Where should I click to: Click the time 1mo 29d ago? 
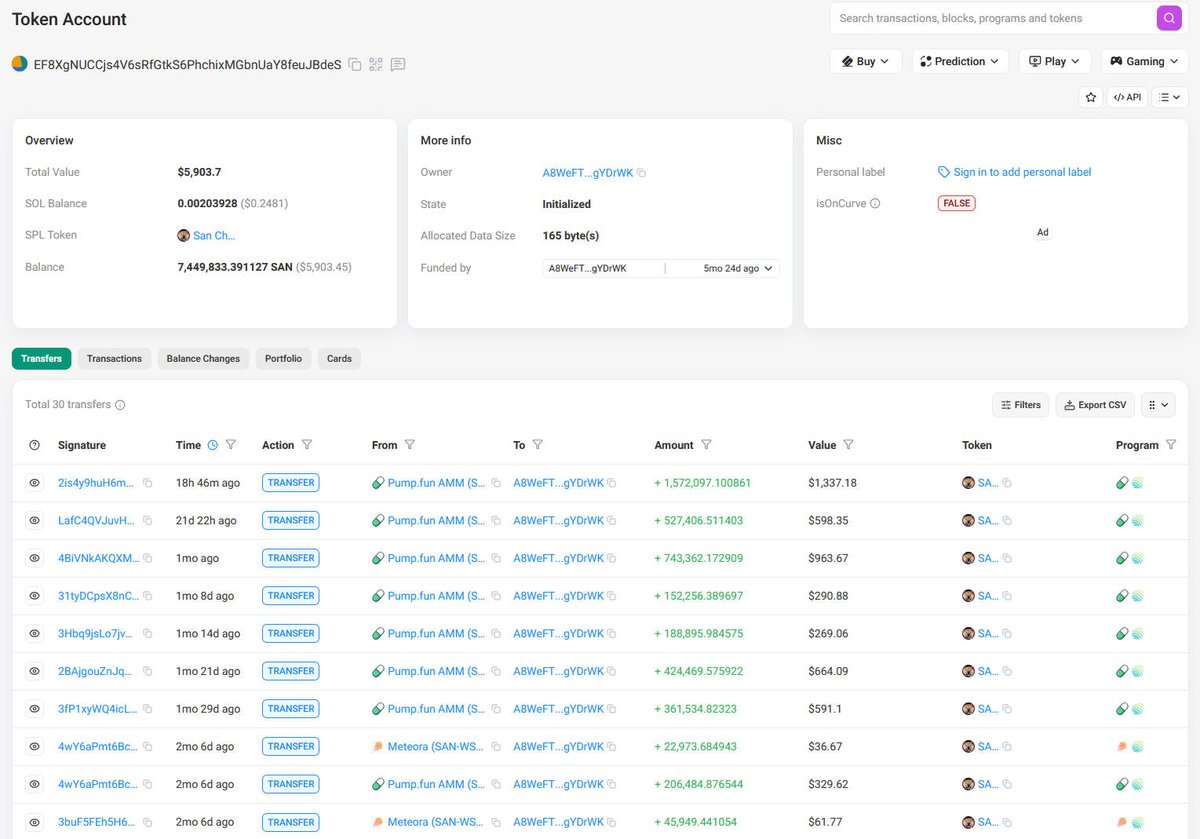[x=208, y=709]
